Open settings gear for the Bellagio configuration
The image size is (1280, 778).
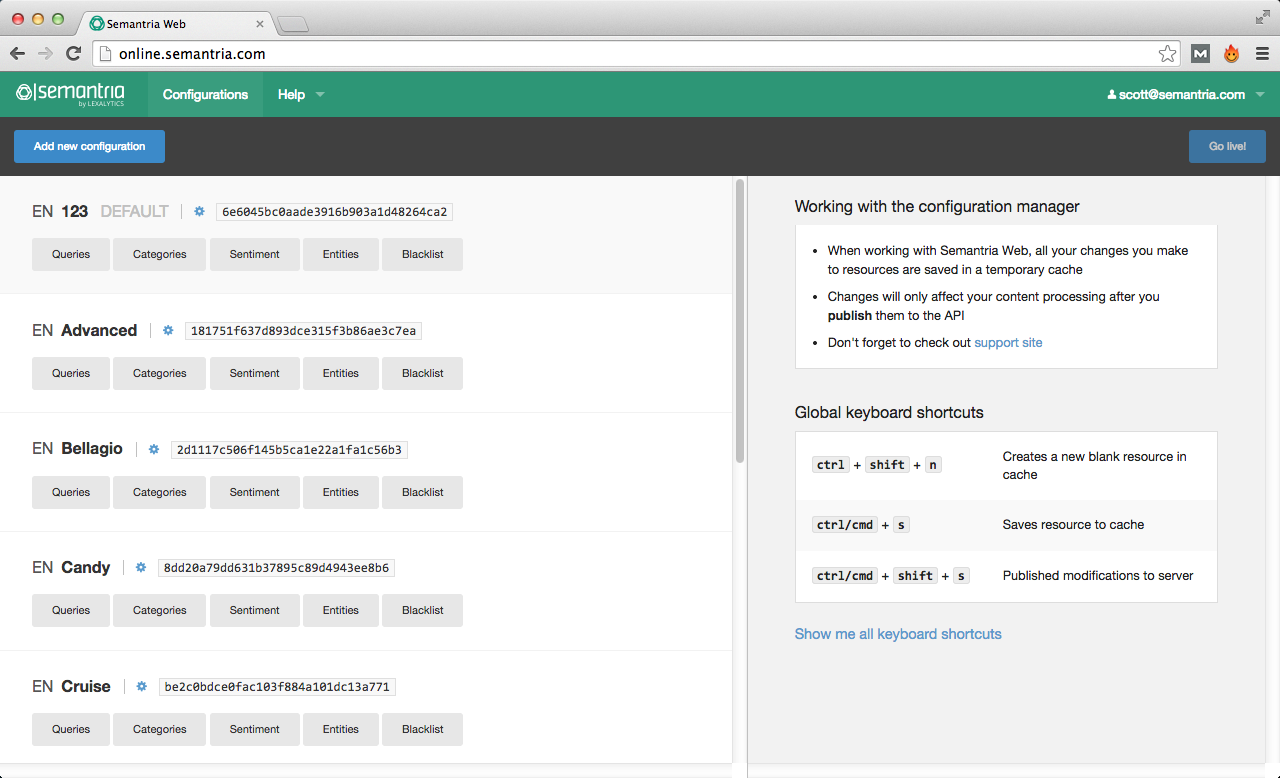pyautogui.click(x=153, y=449)
